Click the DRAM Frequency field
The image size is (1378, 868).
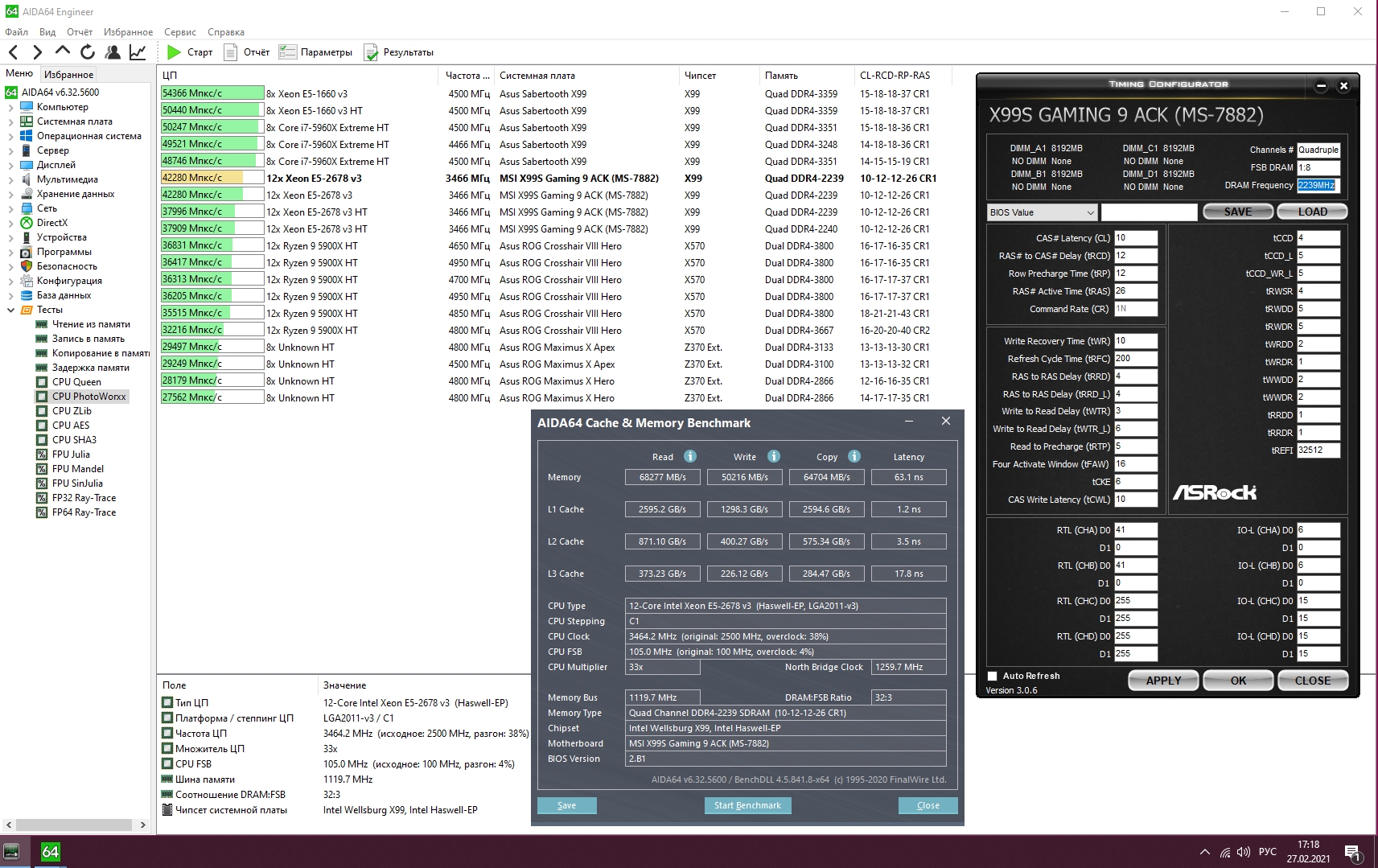coord(1318,185)
